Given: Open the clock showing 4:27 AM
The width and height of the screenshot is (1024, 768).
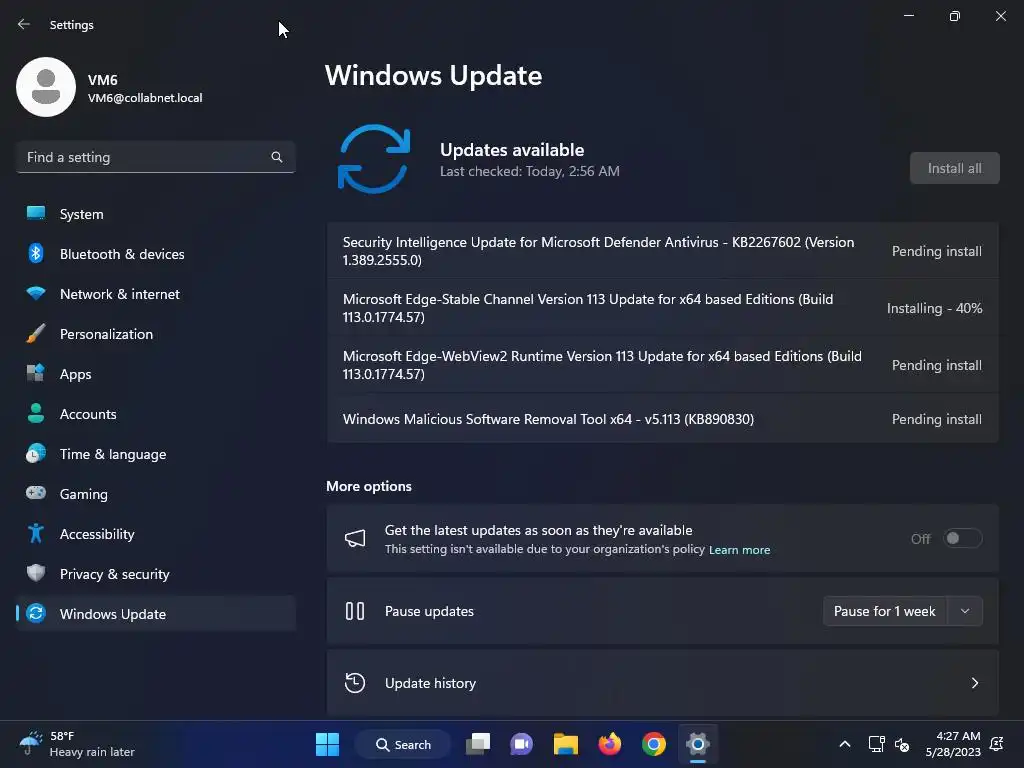Looking at the screenshot, I should (x=953, y=744).
